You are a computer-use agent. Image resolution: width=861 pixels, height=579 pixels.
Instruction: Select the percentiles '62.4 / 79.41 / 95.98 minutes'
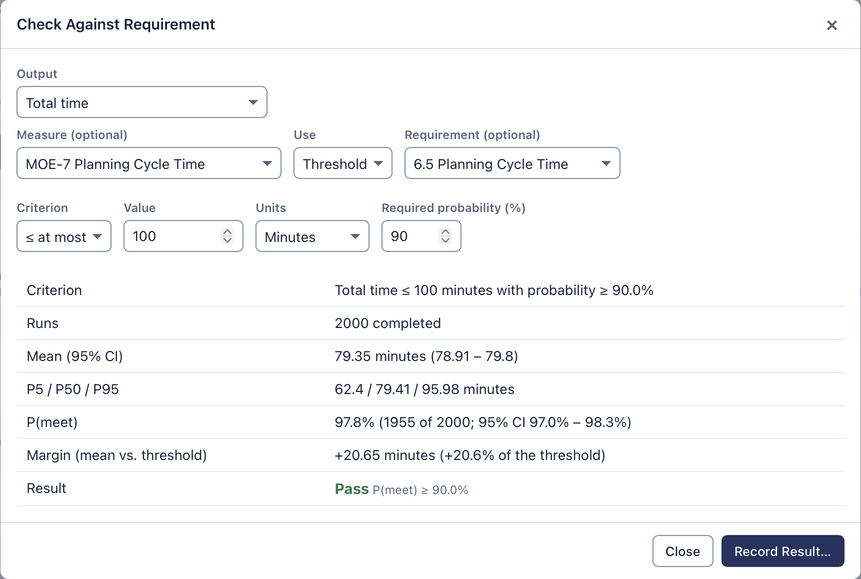coord(424,389)
